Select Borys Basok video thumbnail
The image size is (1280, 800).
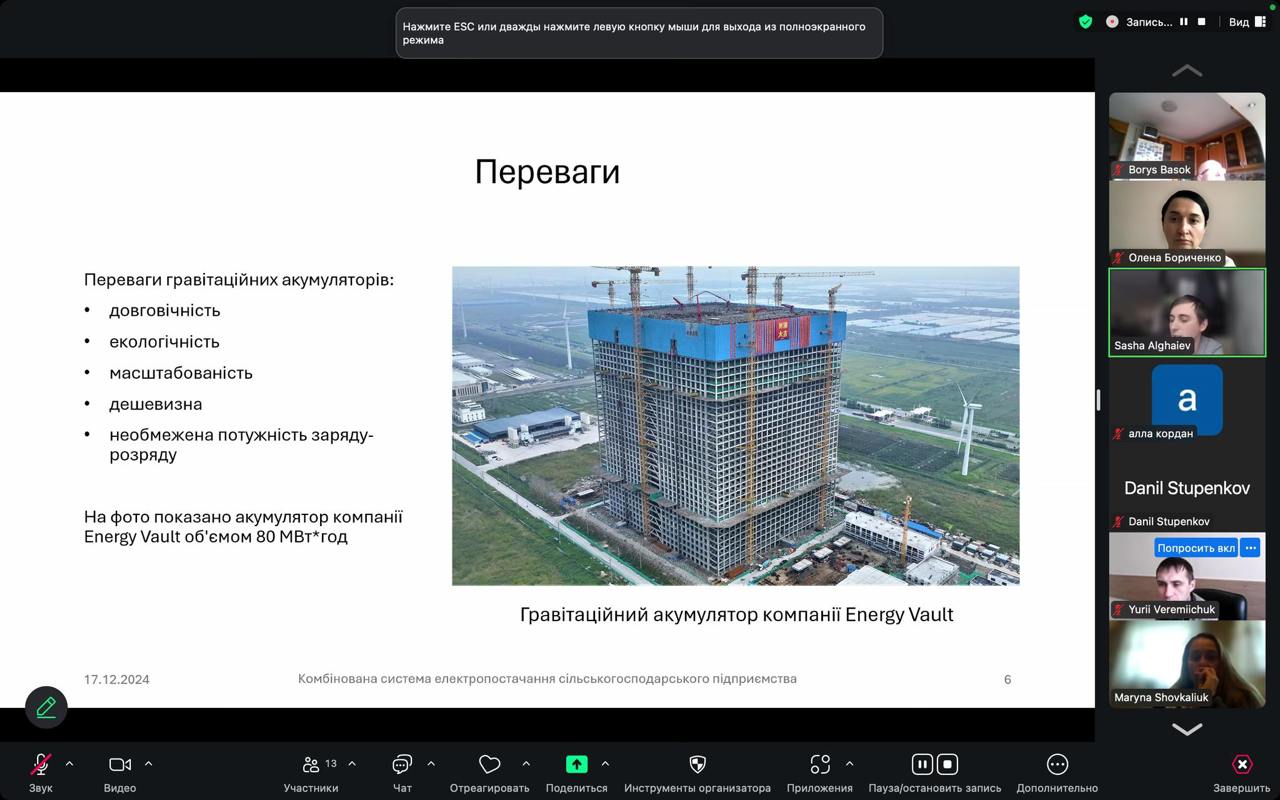pos(1187,137)
